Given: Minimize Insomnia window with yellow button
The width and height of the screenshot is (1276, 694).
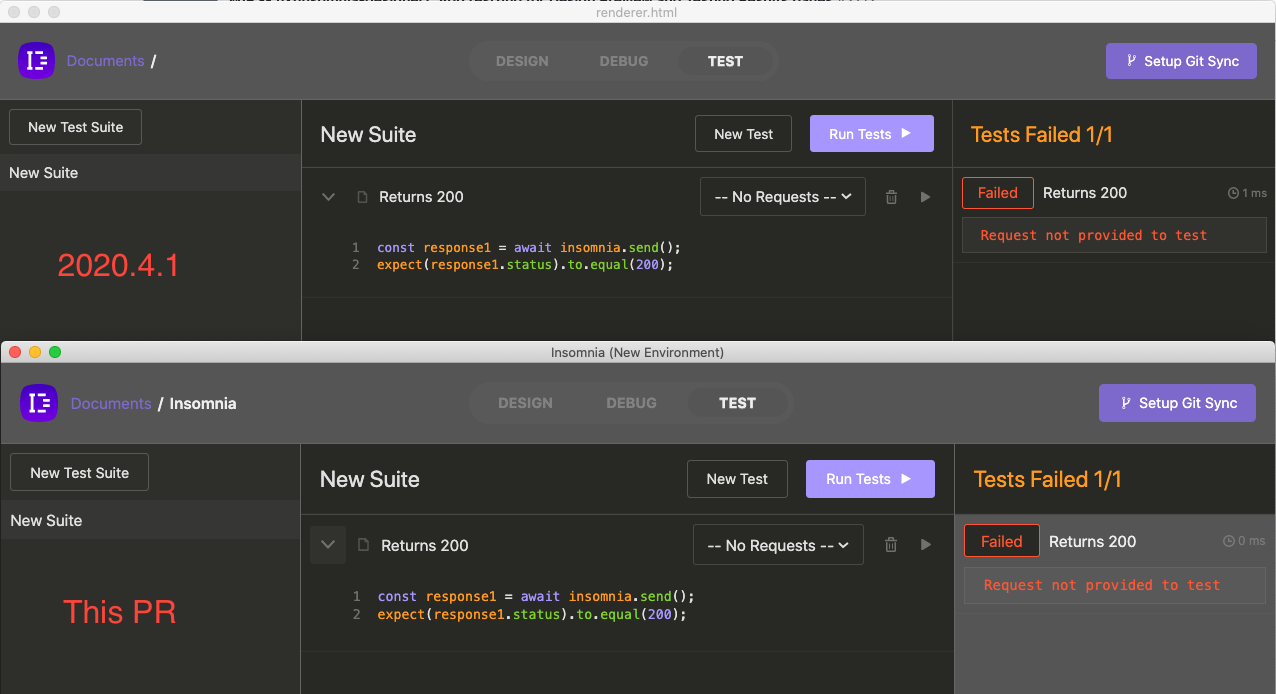Looking at the screenshot, I should [35, 352].
